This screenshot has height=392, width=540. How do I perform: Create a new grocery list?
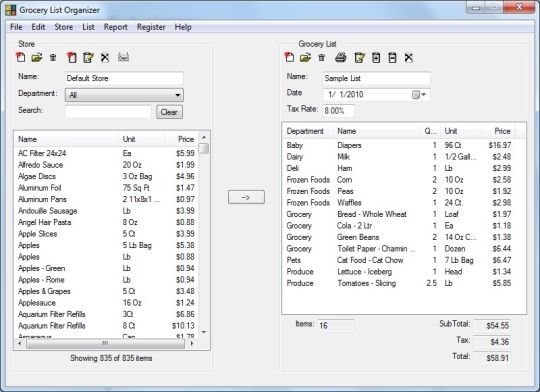[x=289, y=57]
